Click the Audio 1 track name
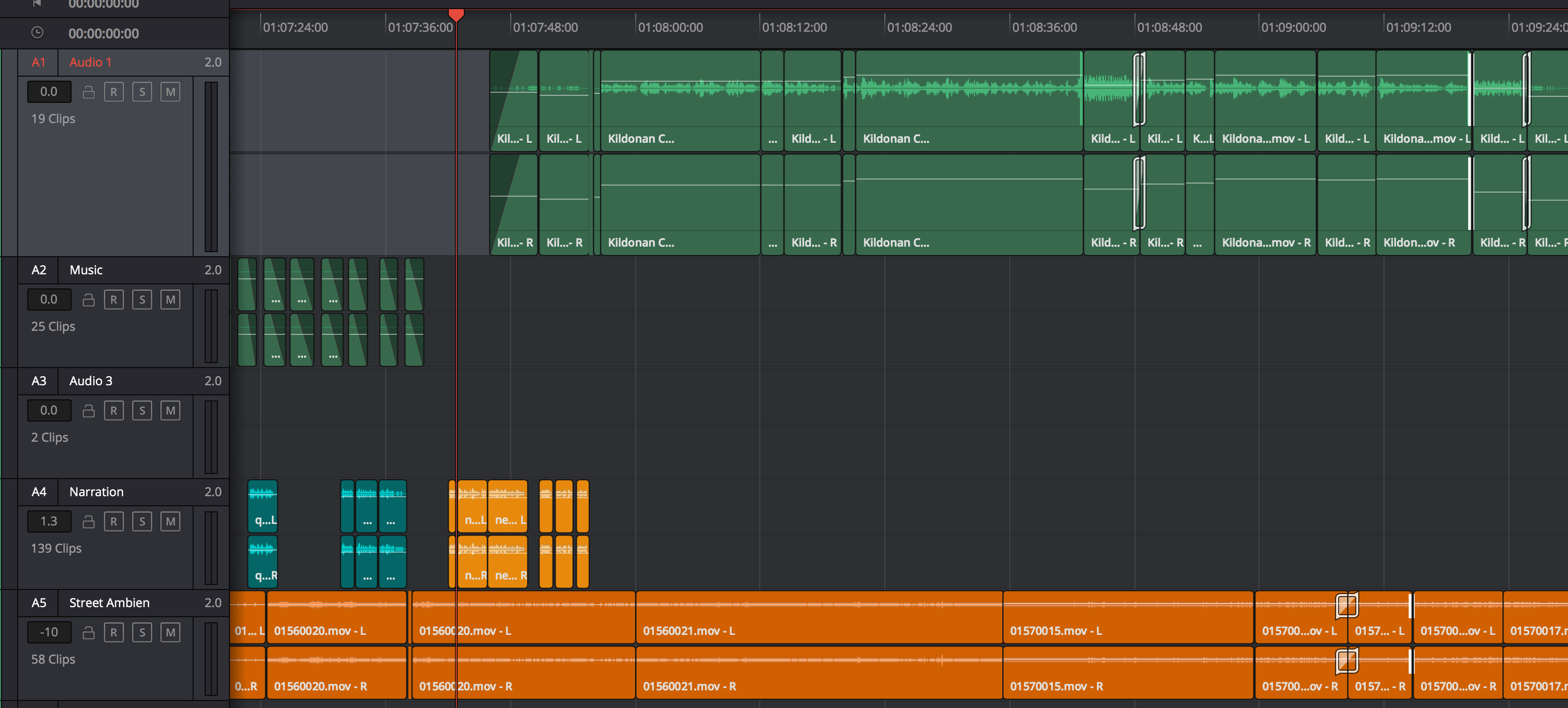Screen dimensions: 1568x708 (x=90, y=63)
